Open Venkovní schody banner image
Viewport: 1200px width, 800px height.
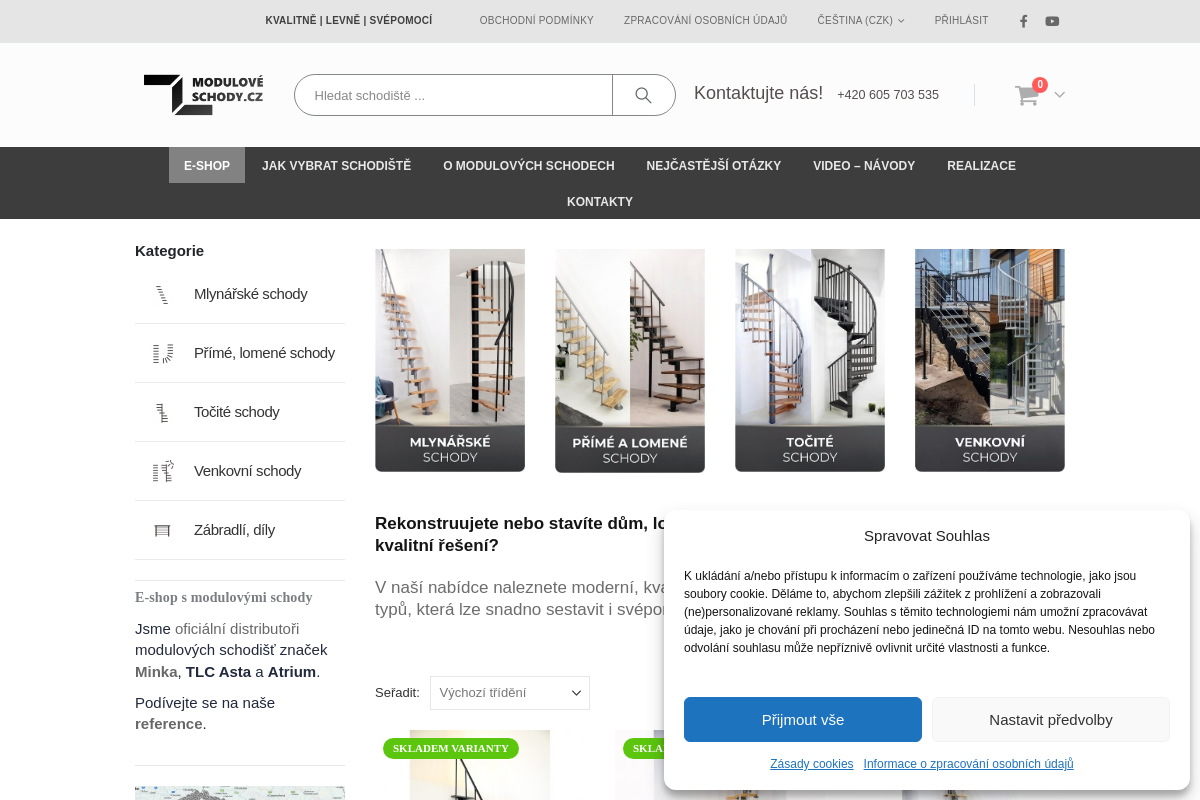990,360
